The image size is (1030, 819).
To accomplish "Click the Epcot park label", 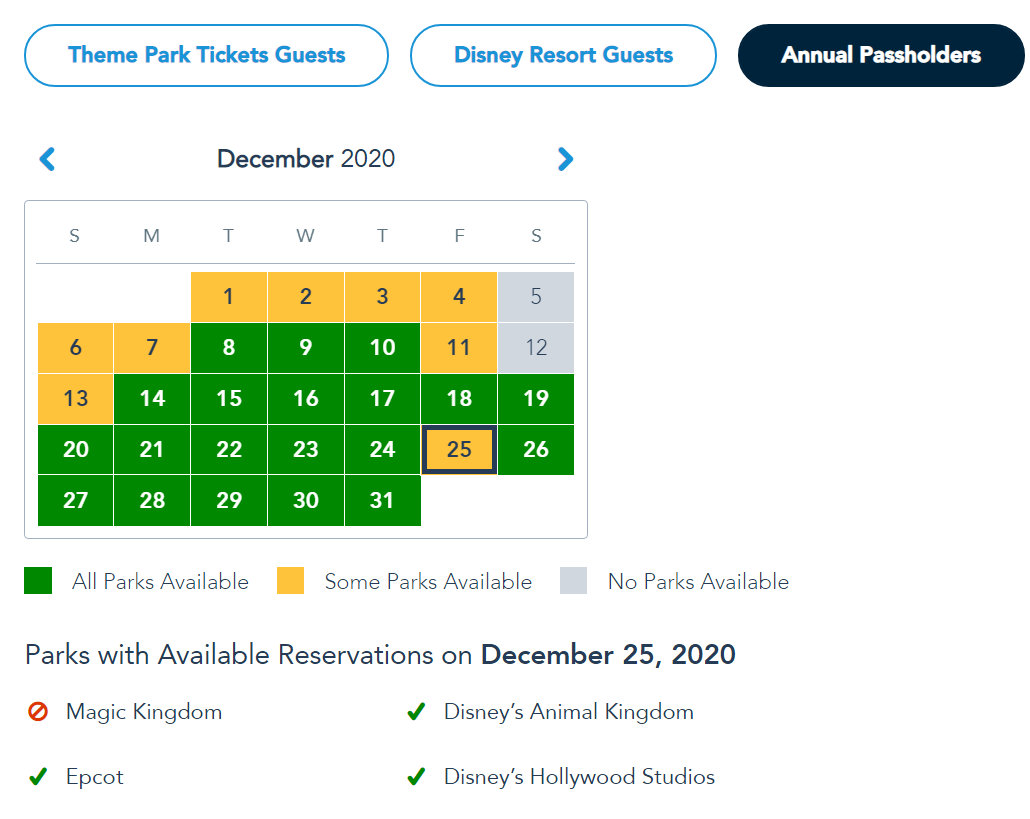I will pyautogui.click(x=95, y=776).
